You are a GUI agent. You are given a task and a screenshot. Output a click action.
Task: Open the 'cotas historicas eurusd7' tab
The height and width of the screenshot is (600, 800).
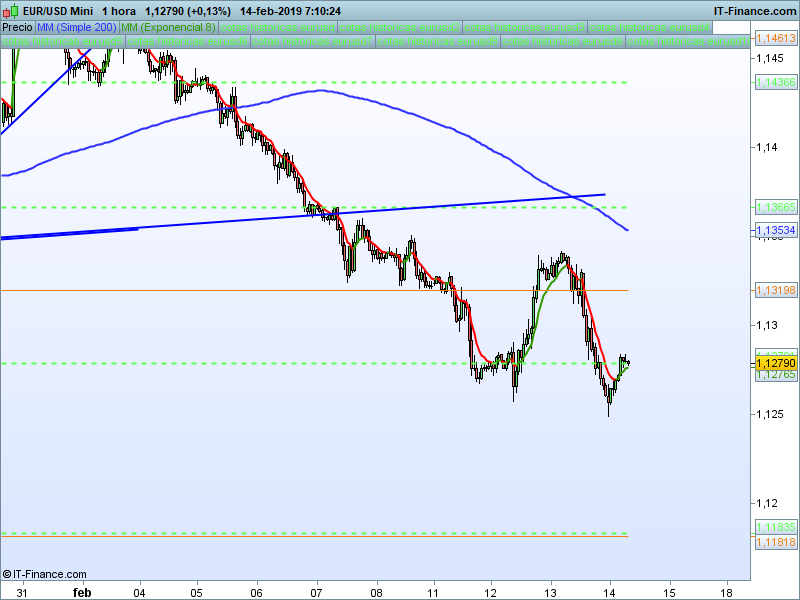pos(312,41)
